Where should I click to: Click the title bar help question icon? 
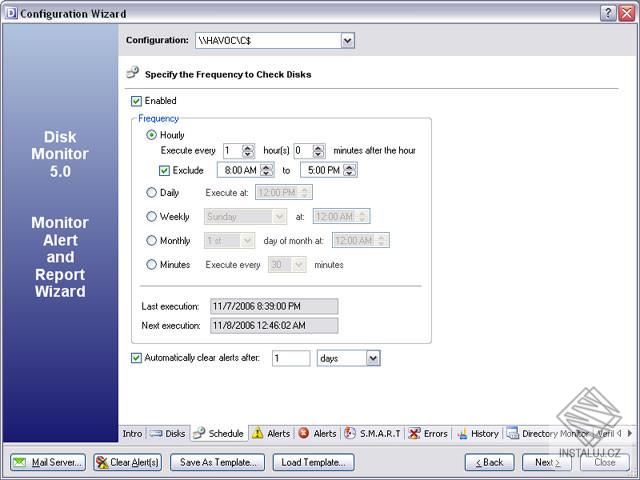[x=608, y=13]
